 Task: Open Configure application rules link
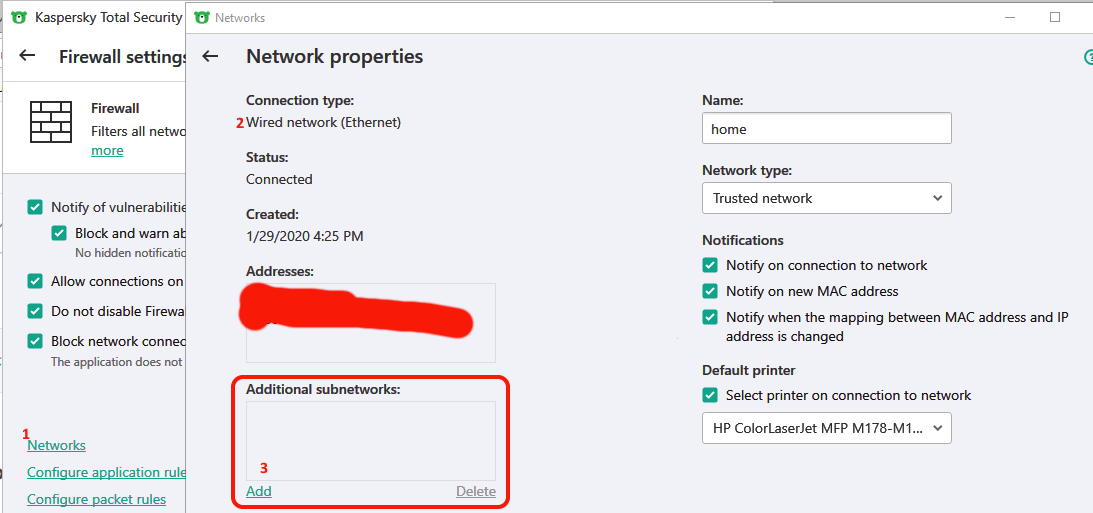(106, 473)
